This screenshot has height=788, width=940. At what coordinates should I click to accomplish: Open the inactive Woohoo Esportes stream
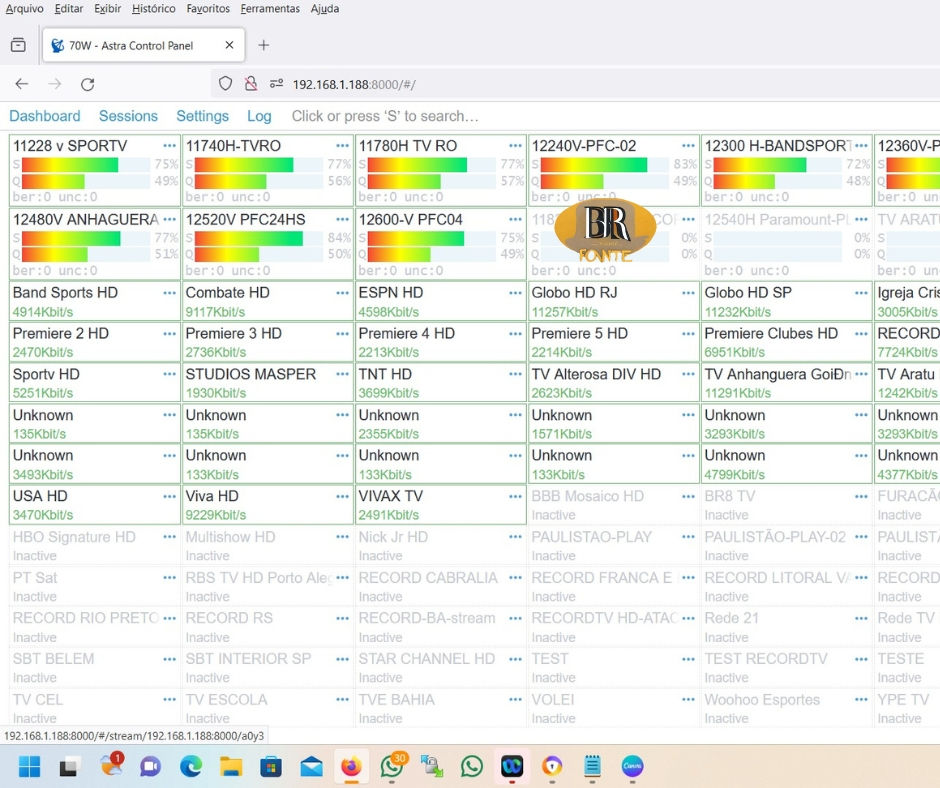click(787, 708)
